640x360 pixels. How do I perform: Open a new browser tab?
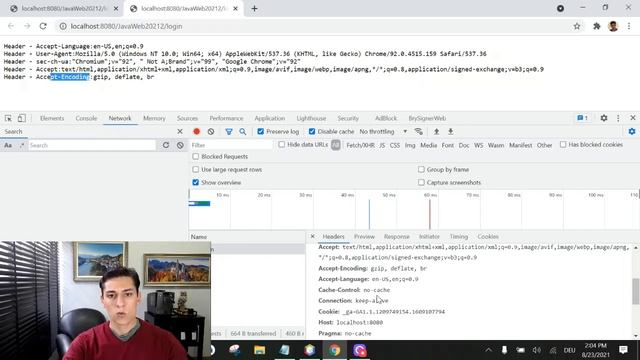254,8
